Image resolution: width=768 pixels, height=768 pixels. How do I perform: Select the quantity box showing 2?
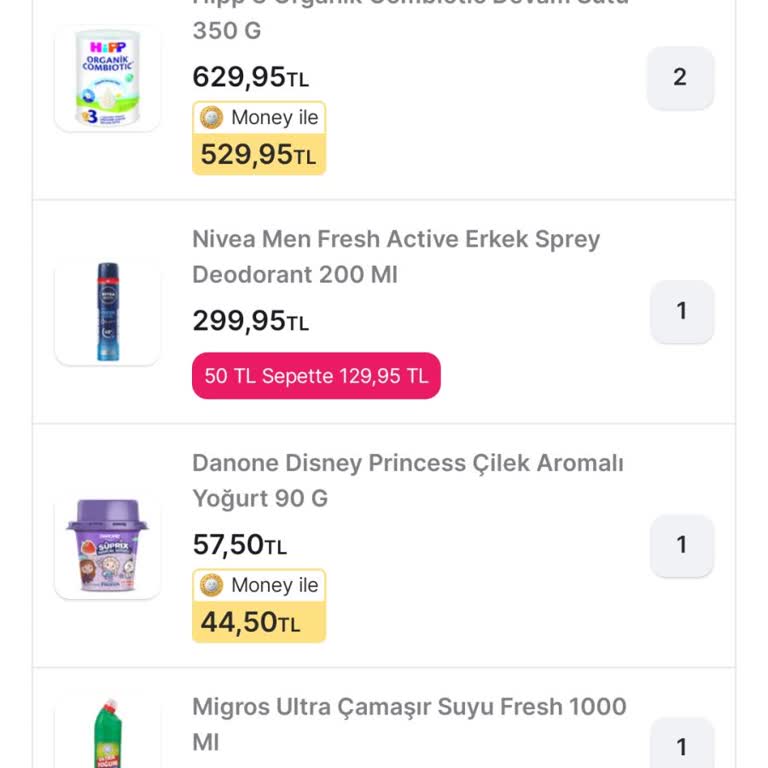pyautogui.click(x=680, y=78)
